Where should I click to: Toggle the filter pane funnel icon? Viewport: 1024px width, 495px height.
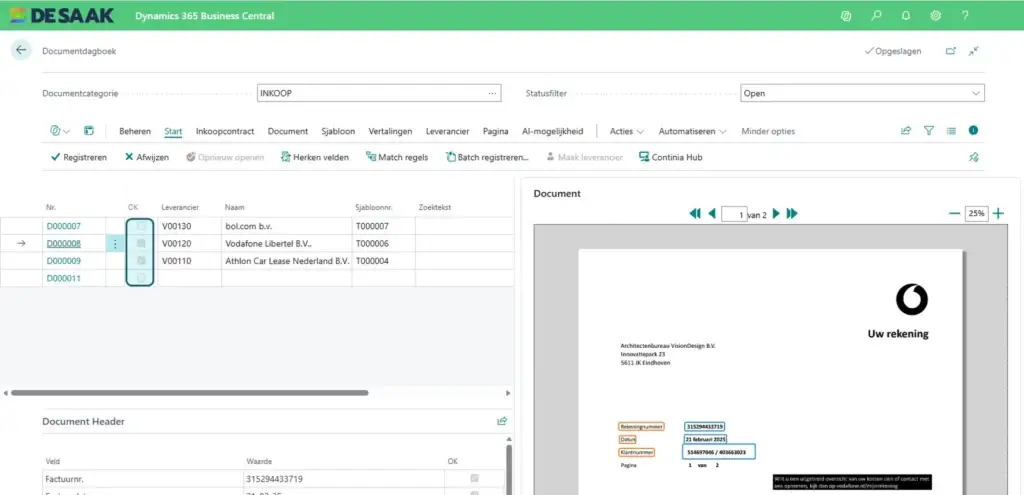click(929, 131)
